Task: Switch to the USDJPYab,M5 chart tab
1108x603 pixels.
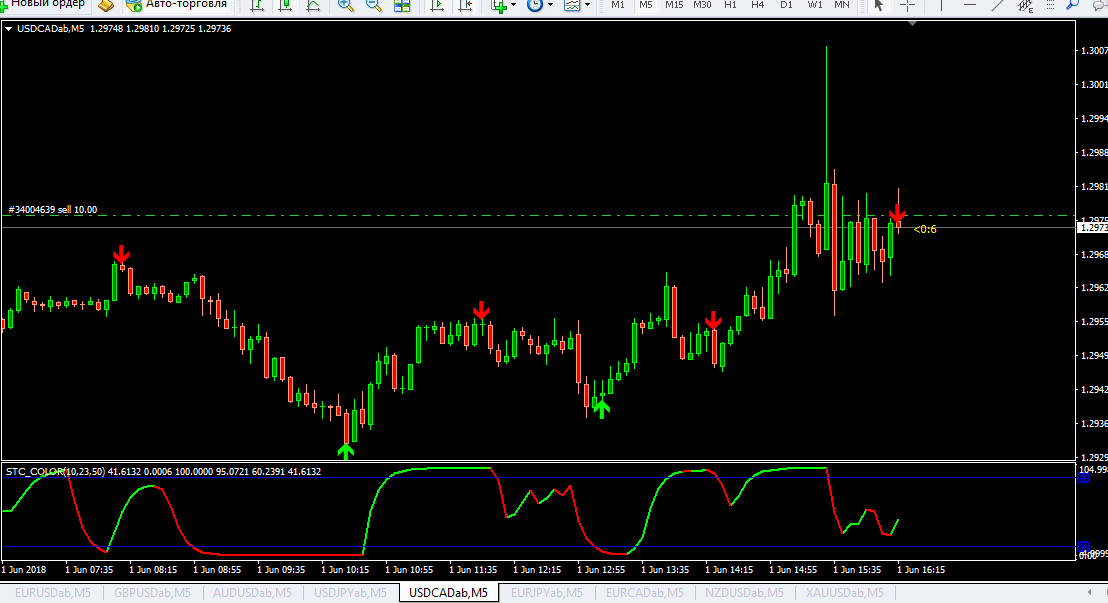Action: (x=350, y=592)
